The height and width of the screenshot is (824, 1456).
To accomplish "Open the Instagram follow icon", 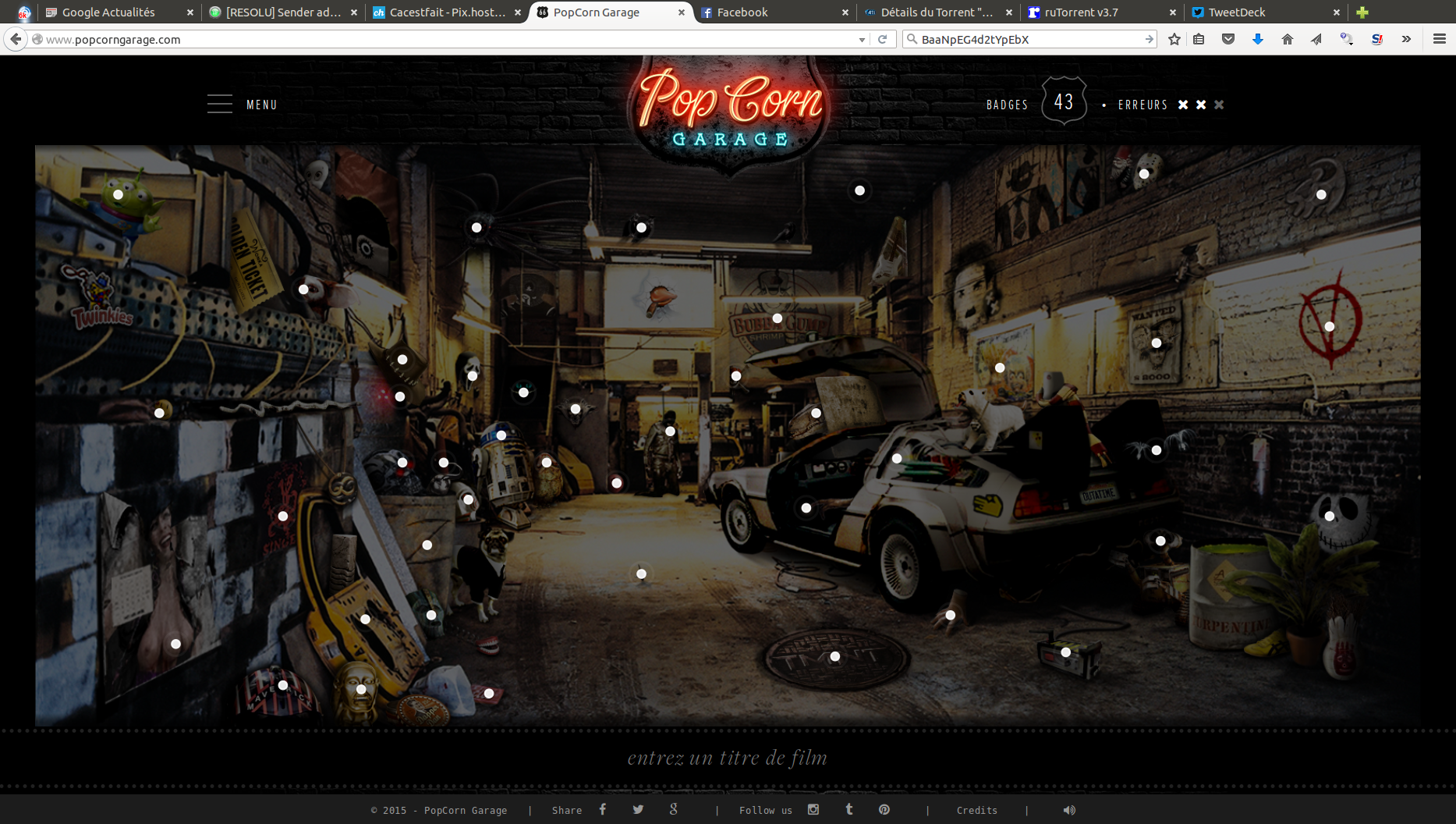I will pyautogui.click(x=813, y=809).
